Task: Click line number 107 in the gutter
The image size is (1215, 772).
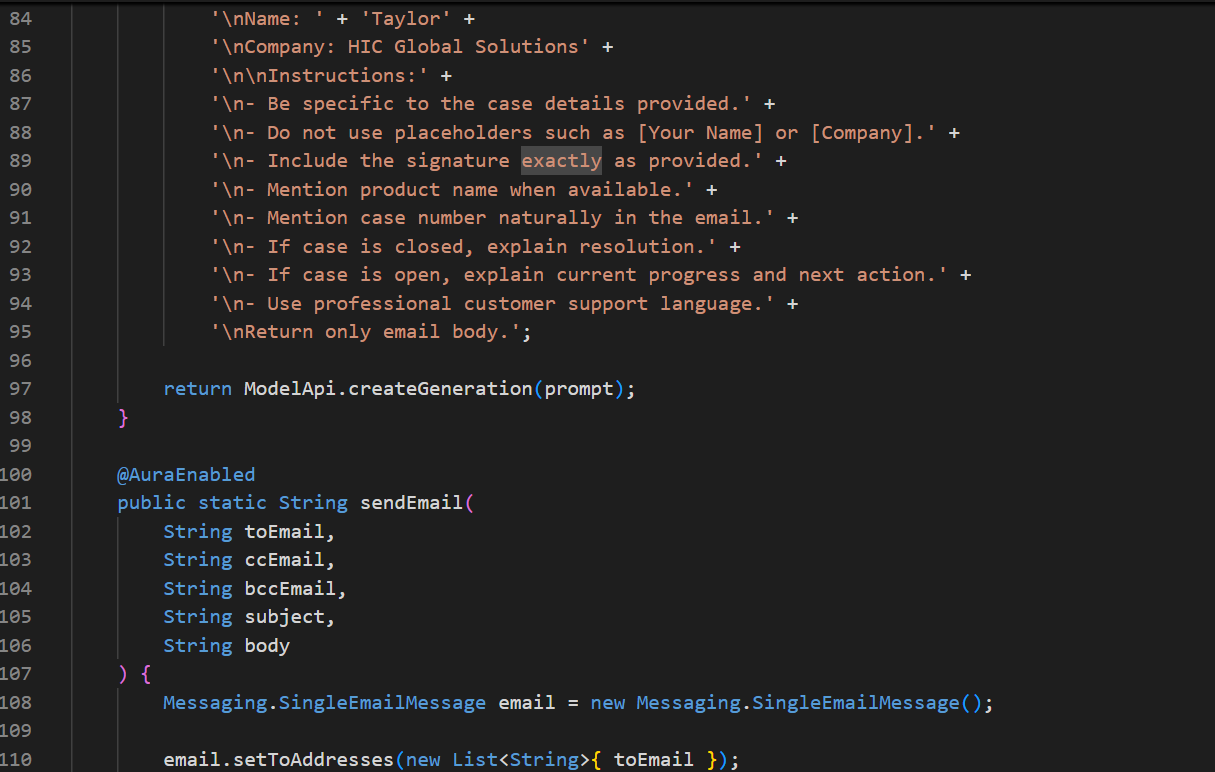Action: point(17,673)
